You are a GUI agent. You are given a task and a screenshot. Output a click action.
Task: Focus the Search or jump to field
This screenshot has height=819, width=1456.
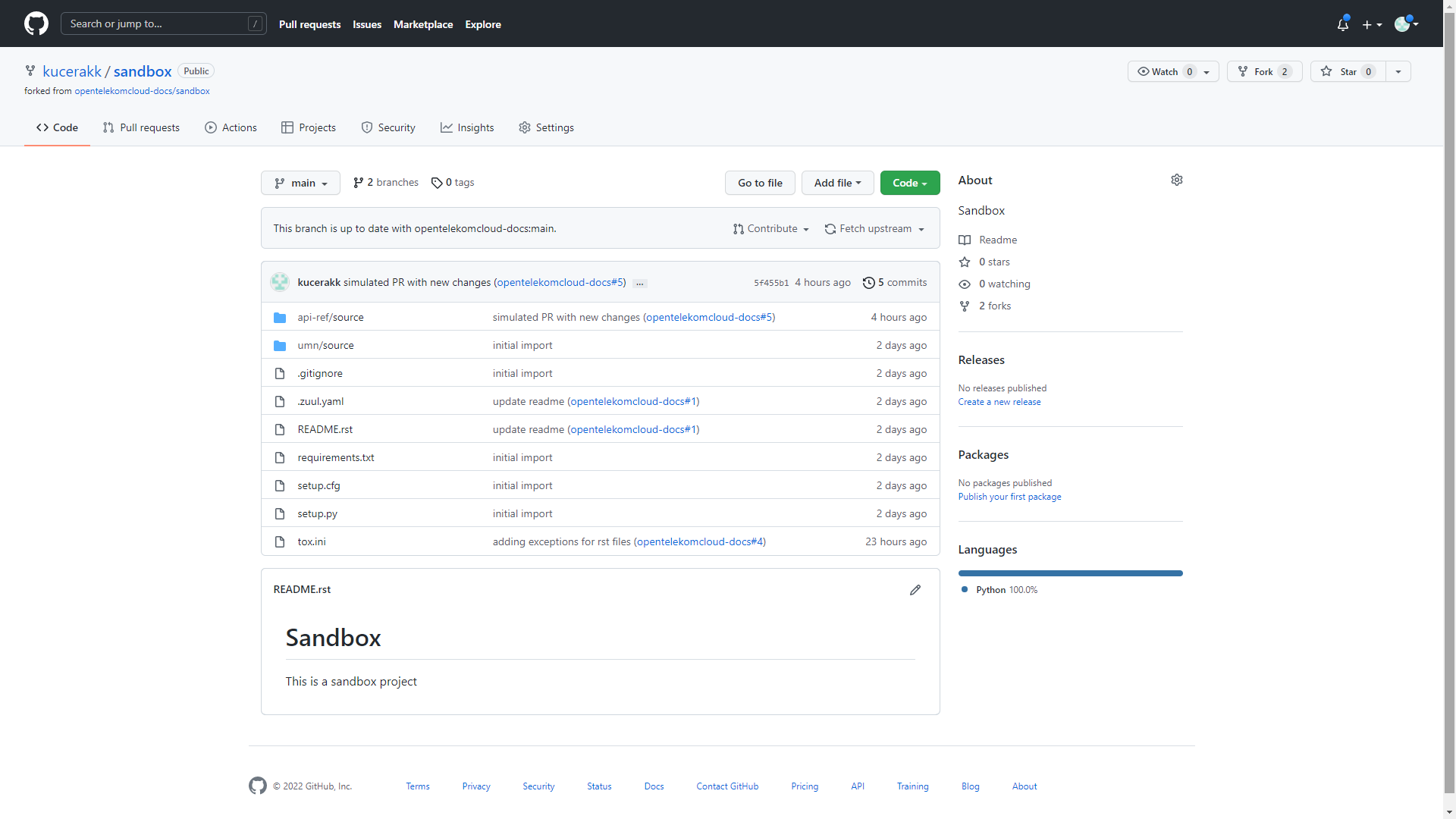tap(164, 24)
